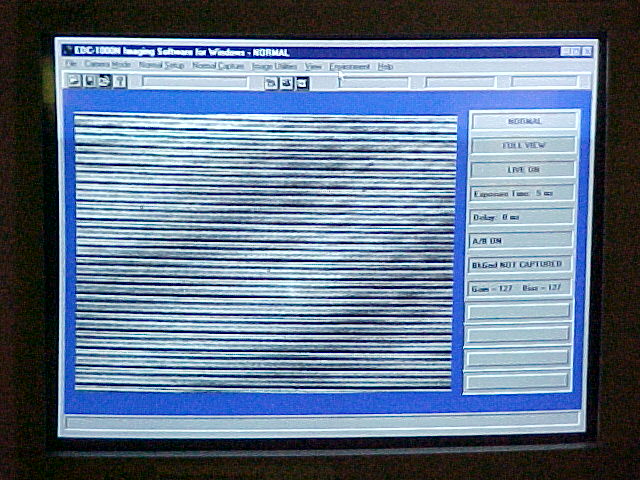Click the FULL VIEW button
640x480 pixels.
[x=523, y=145]
